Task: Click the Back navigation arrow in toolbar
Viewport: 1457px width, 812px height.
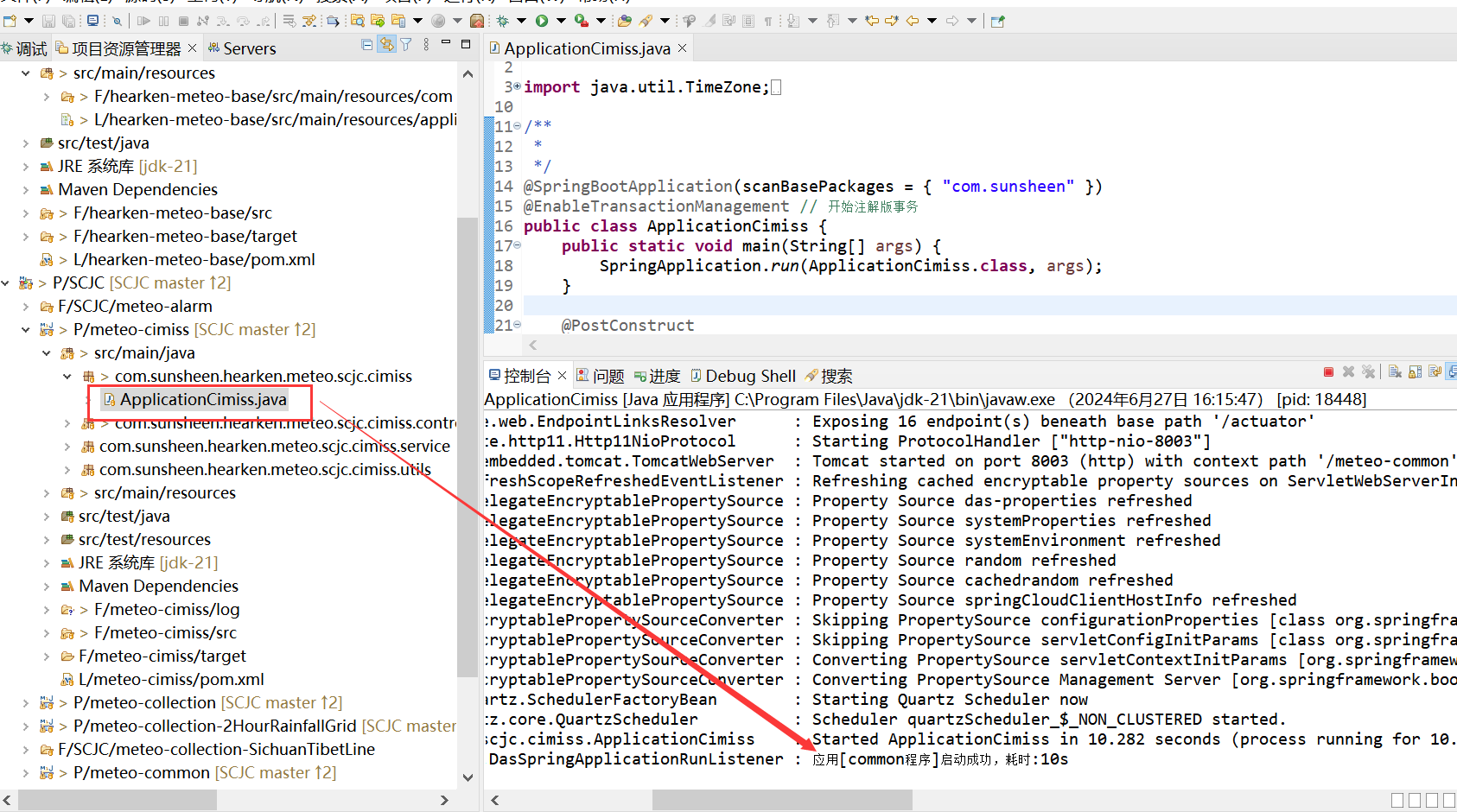Action: coord(913,21)
